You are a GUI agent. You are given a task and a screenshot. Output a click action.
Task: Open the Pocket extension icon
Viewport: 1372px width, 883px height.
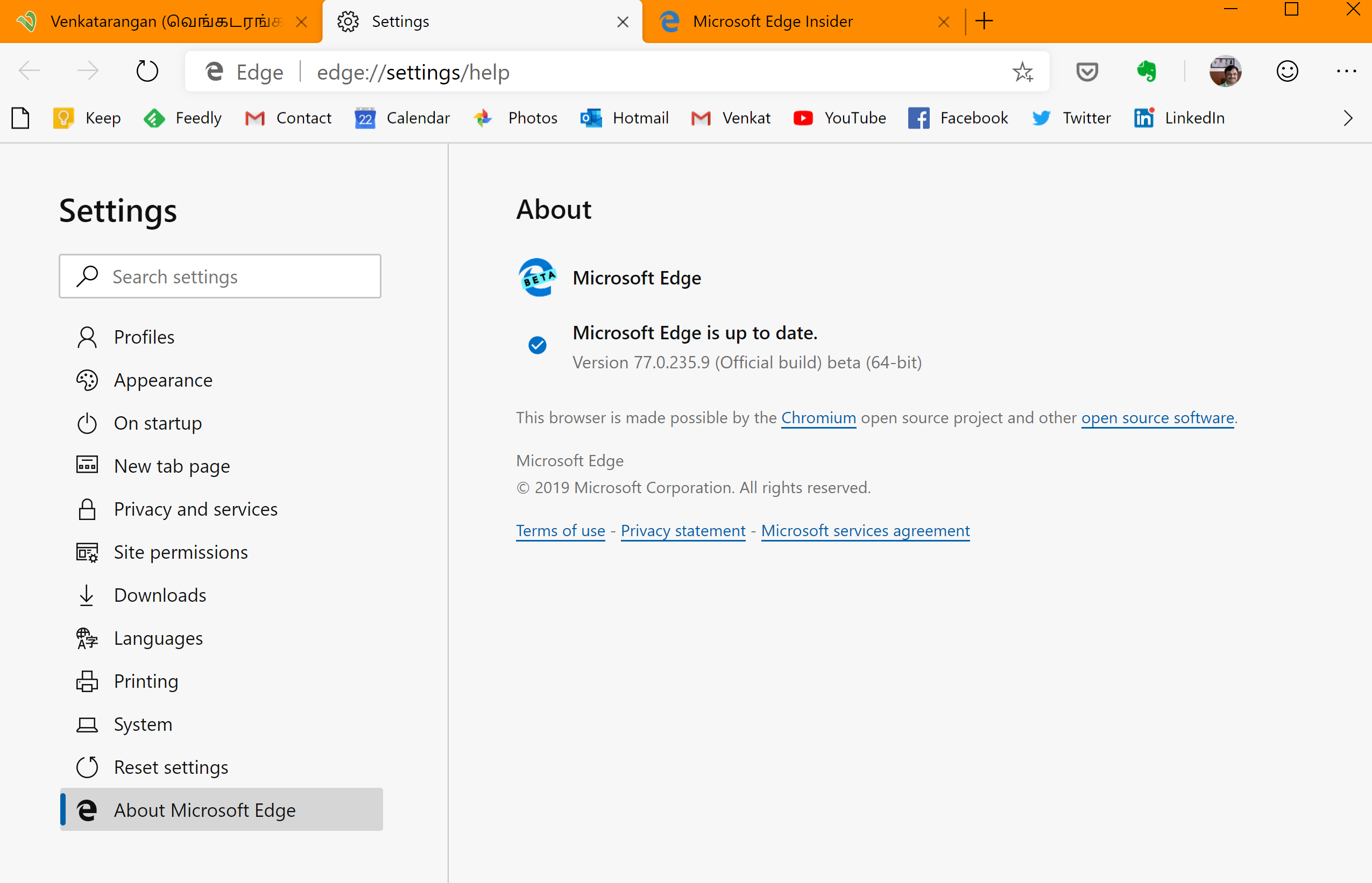(1087, 71)
